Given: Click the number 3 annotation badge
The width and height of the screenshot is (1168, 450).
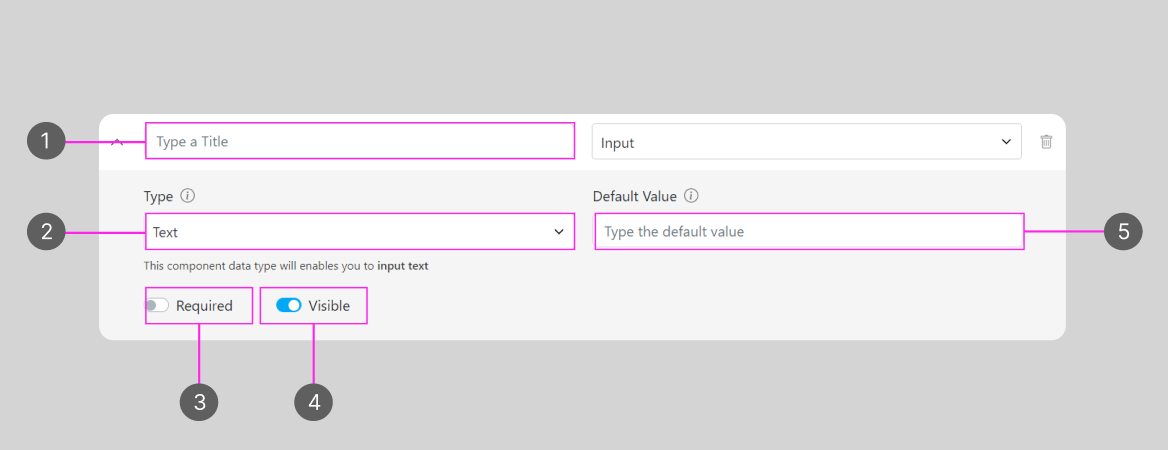Looking at the screenshot, I should point(199,402).
